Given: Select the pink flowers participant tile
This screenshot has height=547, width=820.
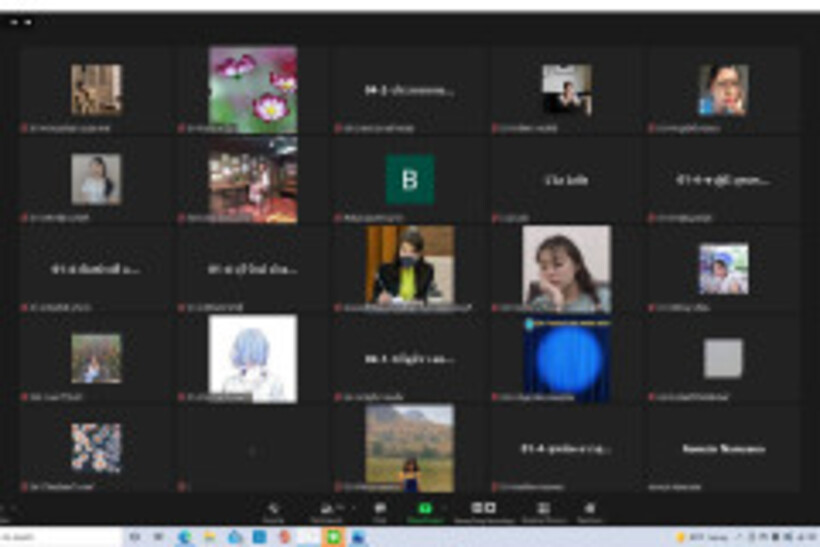Looking at the screenshot, I should pyautogui.click(x=252, y=86).
